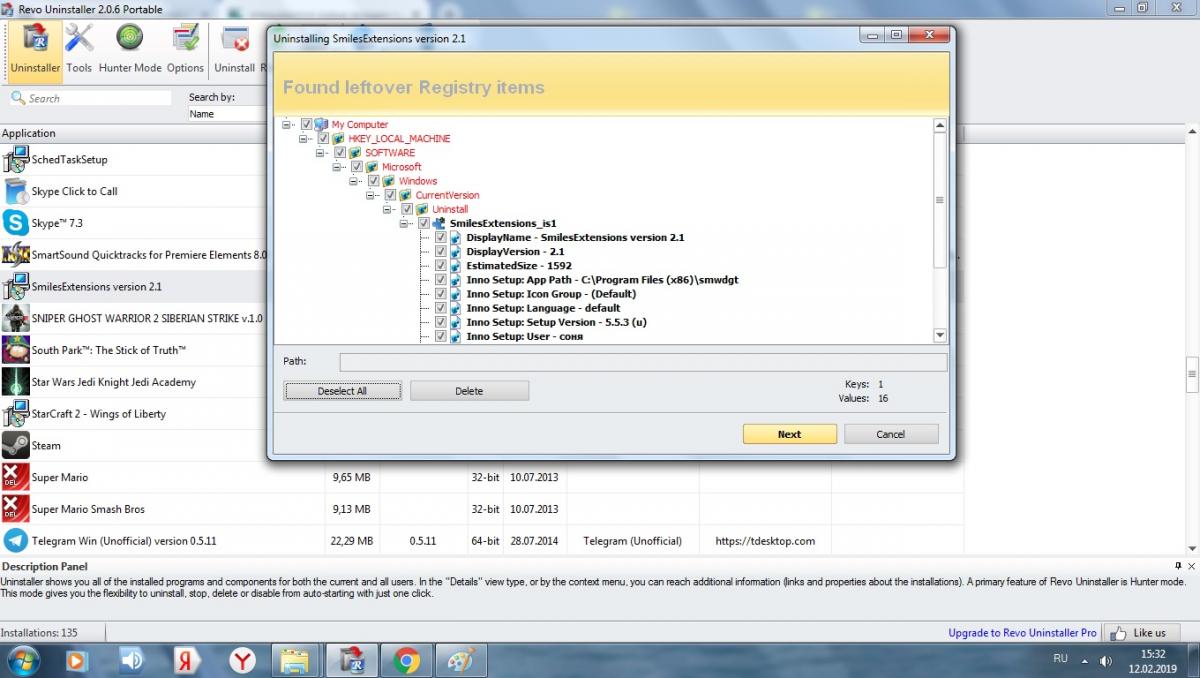The width and height of the screenshot is (1200, 678).
Task: Collapse the My Computer tree node
Action: click(x=287, y=125)
